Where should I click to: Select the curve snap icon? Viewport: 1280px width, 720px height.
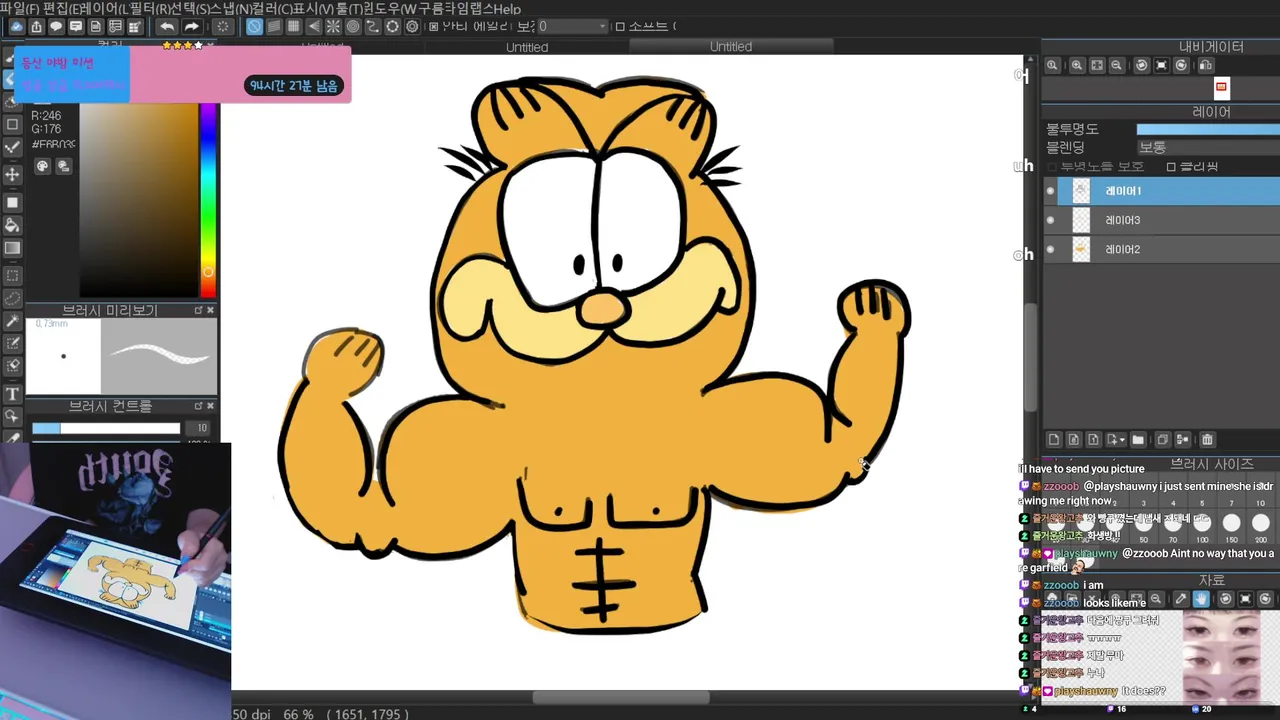[x=373, y=27]
